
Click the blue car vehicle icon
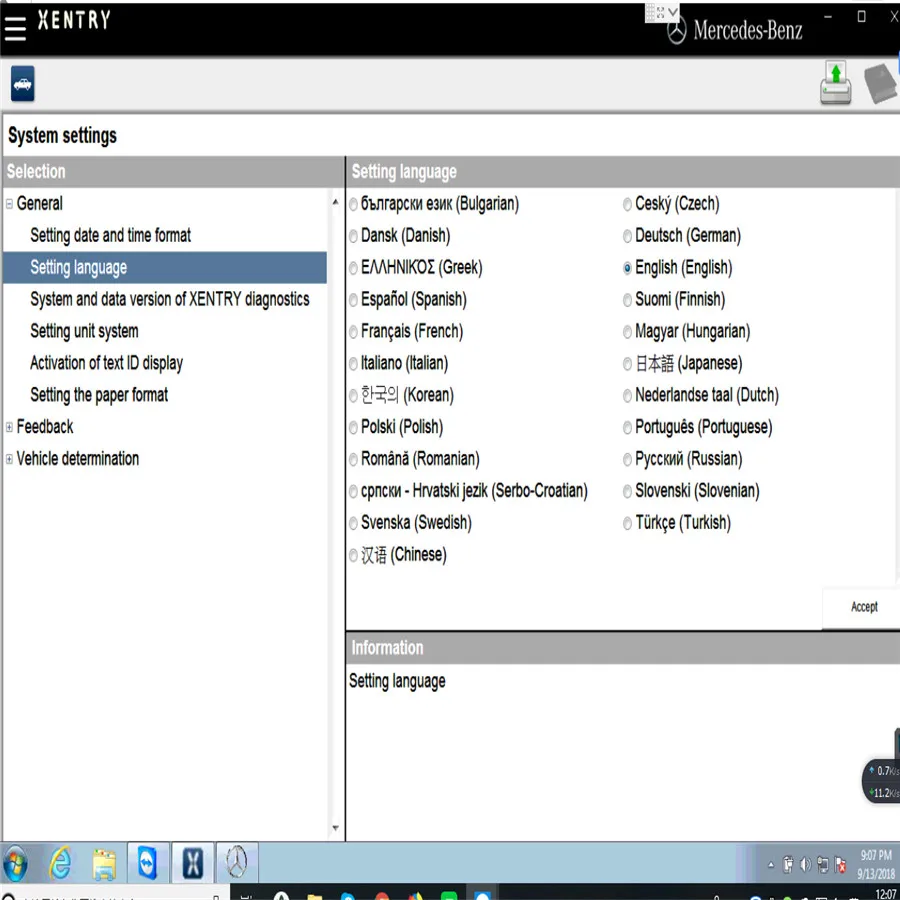tap(22, 84)
